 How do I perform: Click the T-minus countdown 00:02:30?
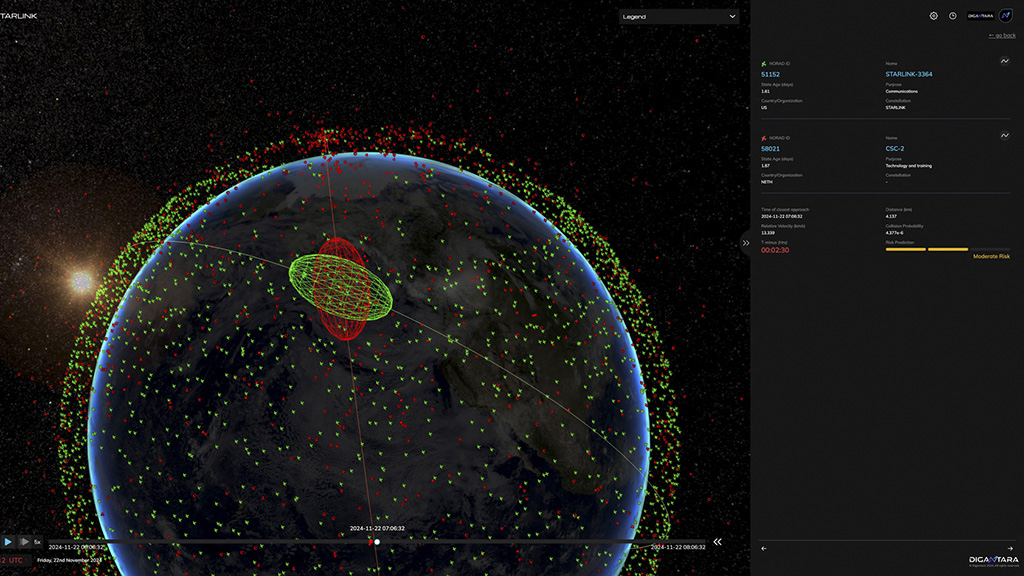click(x=775, y=250)
